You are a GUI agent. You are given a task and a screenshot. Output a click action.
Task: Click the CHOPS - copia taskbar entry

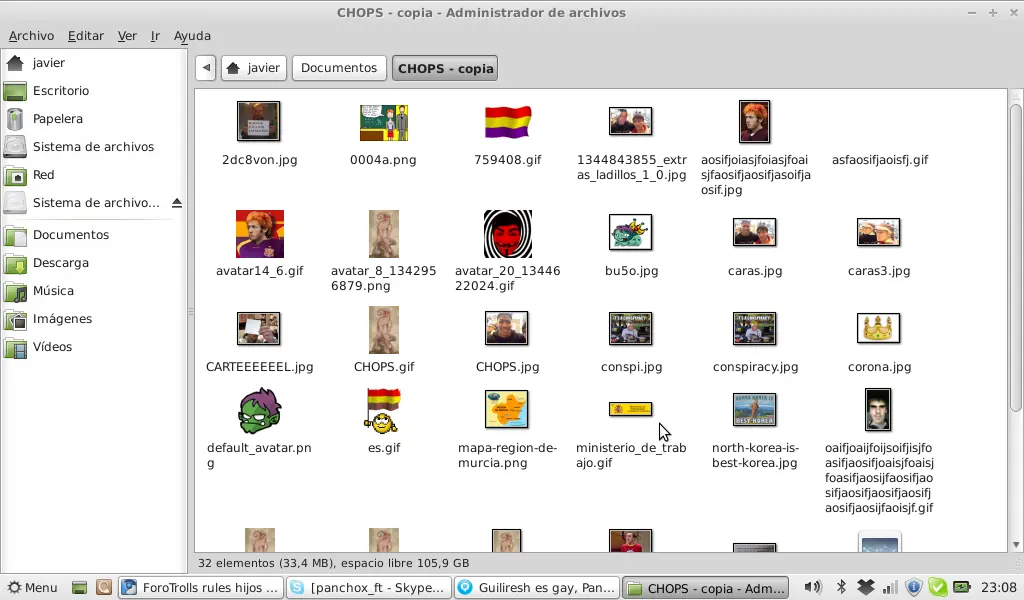(x=705, y=588)
